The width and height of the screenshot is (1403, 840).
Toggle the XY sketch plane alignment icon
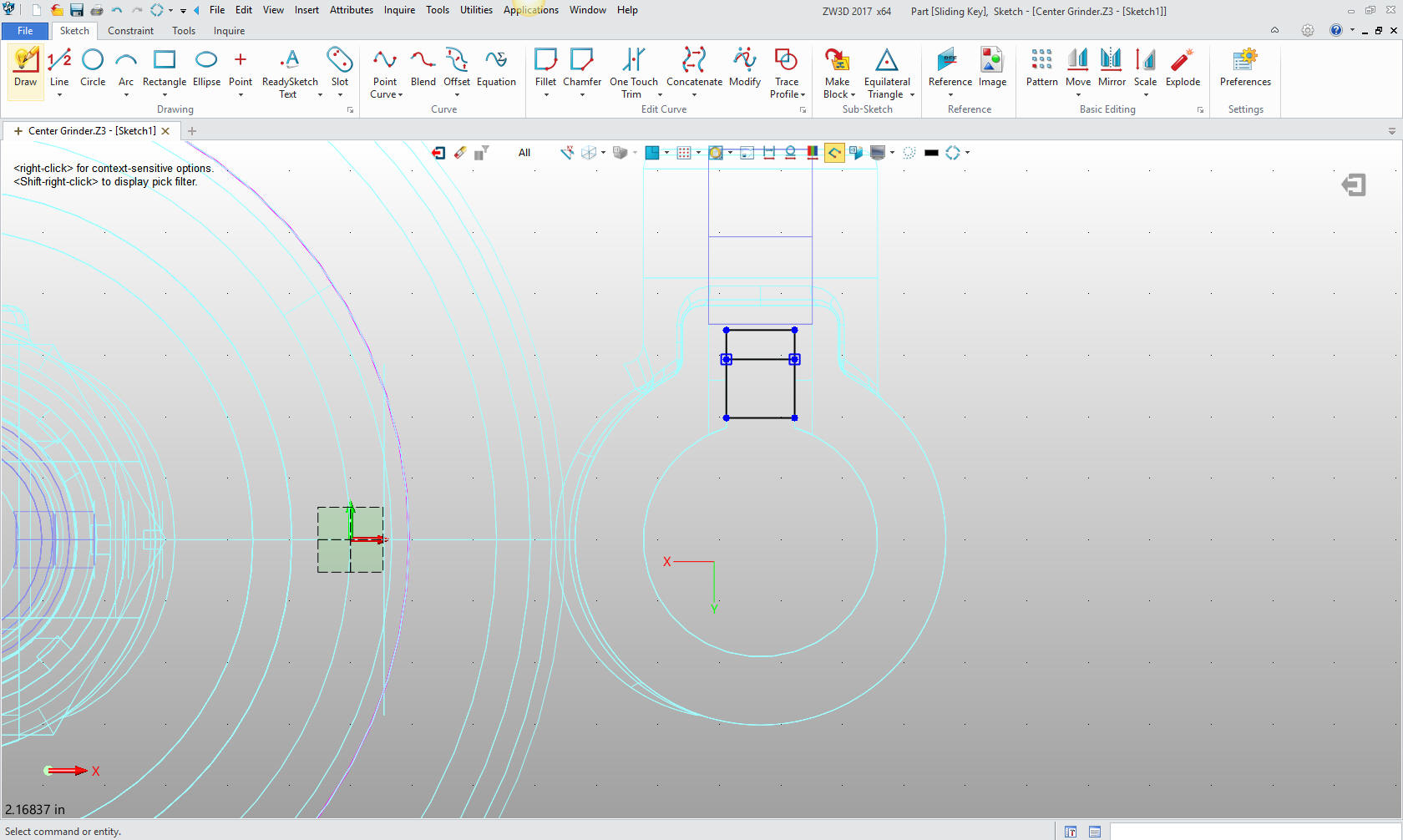click(566, 153)
